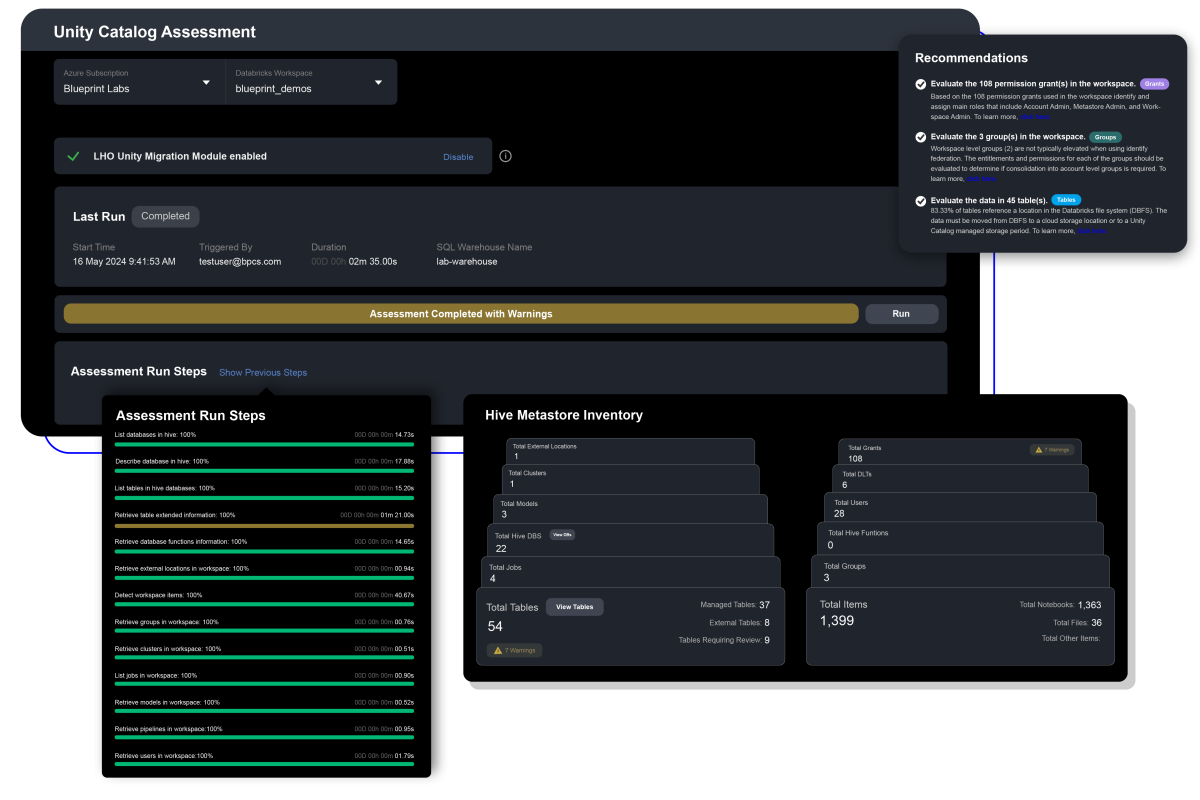The height and width of the screenshot is (800, 1200).
Task: Follow the 'click here' link under permission grants
Action: coord(1034,117)
